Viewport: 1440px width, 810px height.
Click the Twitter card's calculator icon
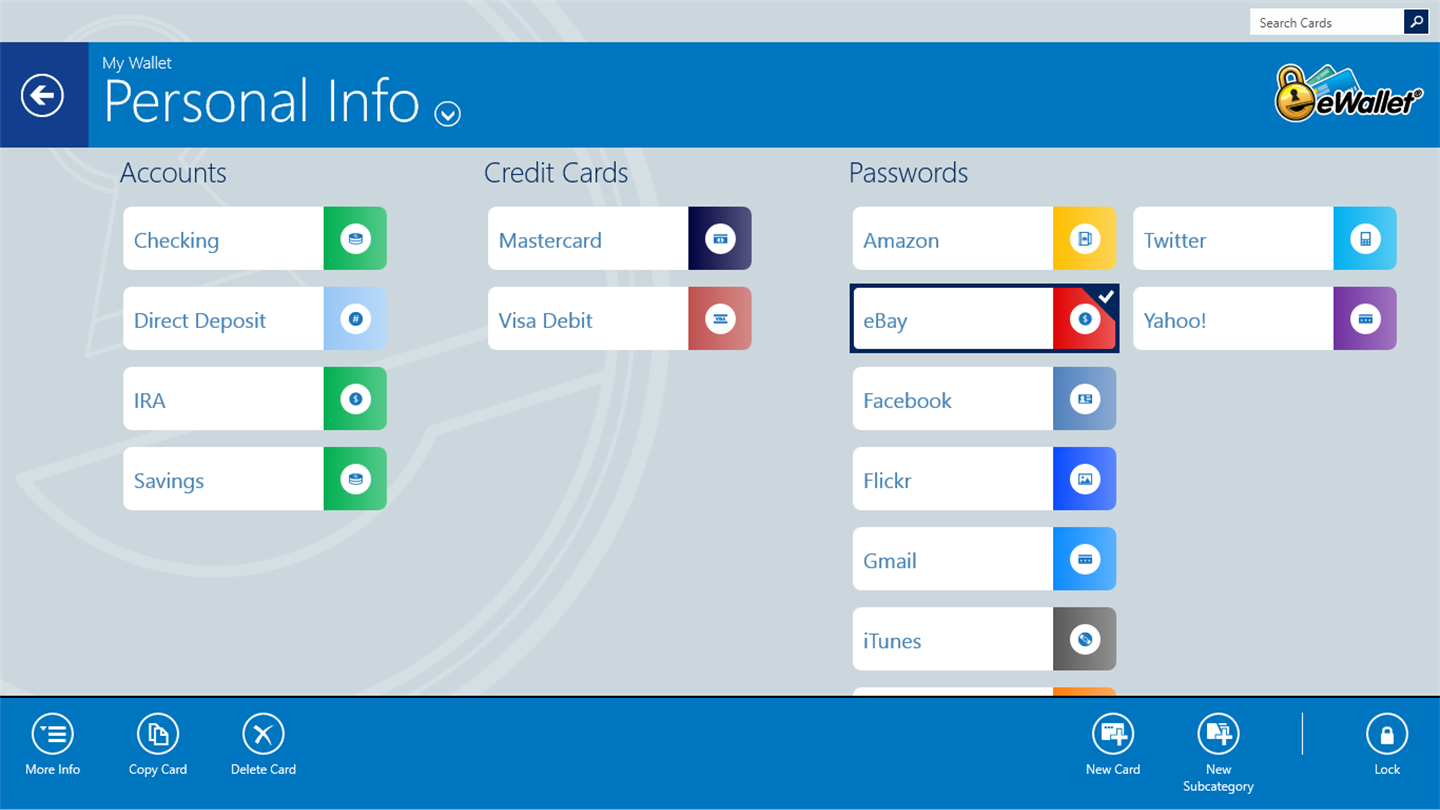pyautogui.click(x=1365, y=239)
